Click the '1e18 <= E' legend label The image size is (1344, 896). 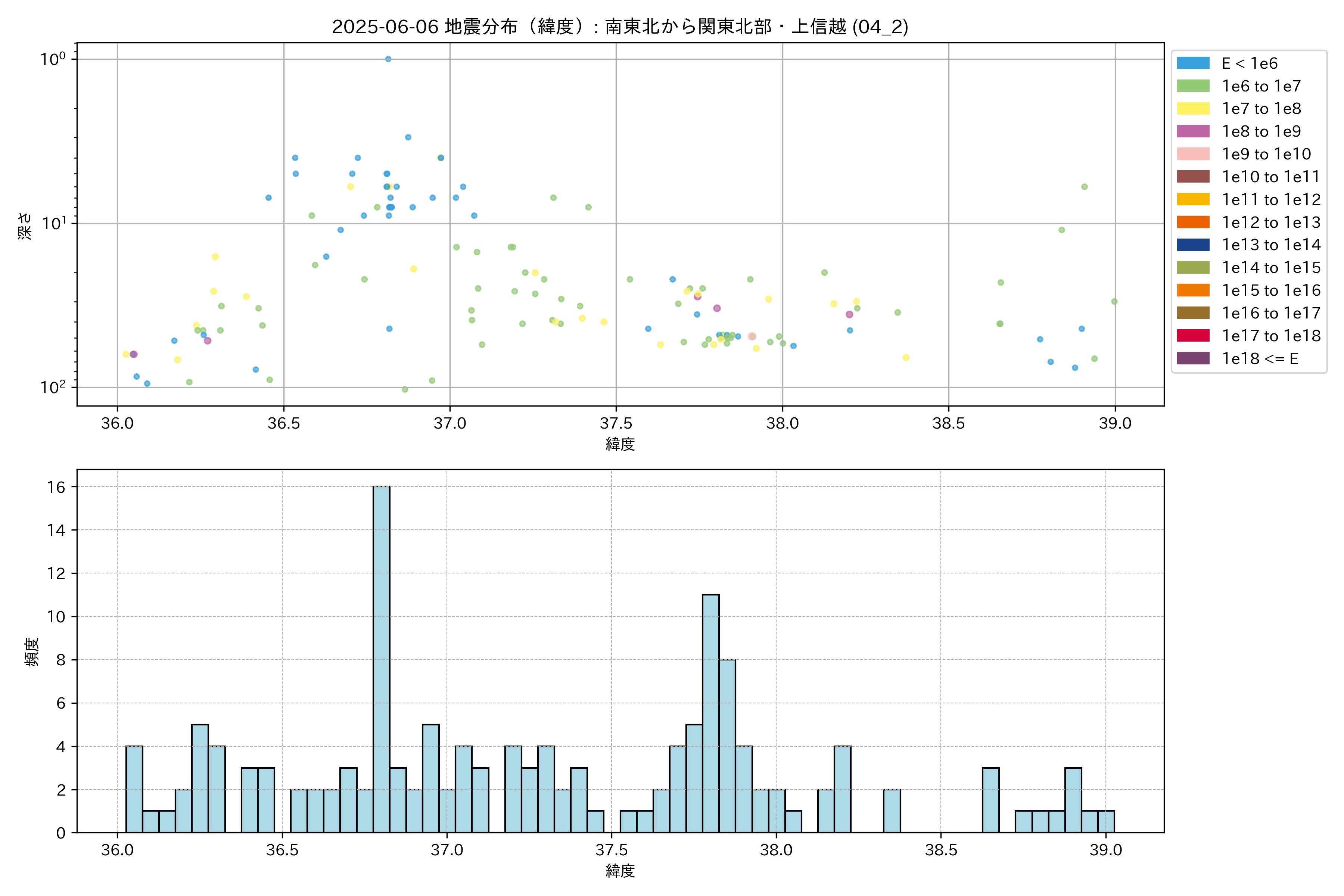[1260, 358]
